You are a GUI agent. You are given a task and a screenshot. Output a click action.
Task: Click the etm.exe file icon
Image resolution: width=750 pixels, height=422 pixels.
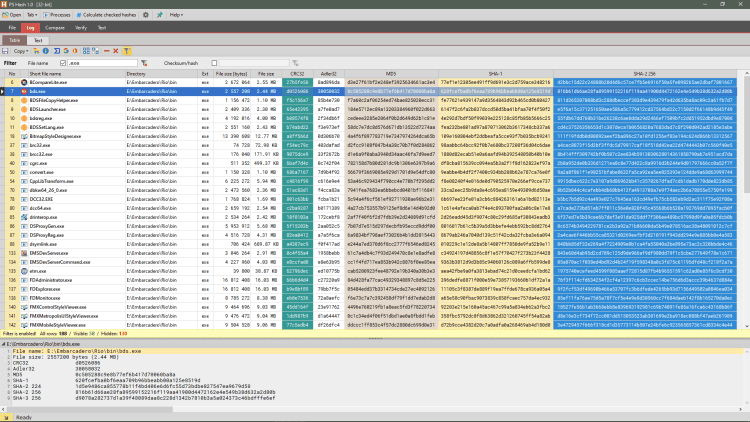click(x=24, y=271)
